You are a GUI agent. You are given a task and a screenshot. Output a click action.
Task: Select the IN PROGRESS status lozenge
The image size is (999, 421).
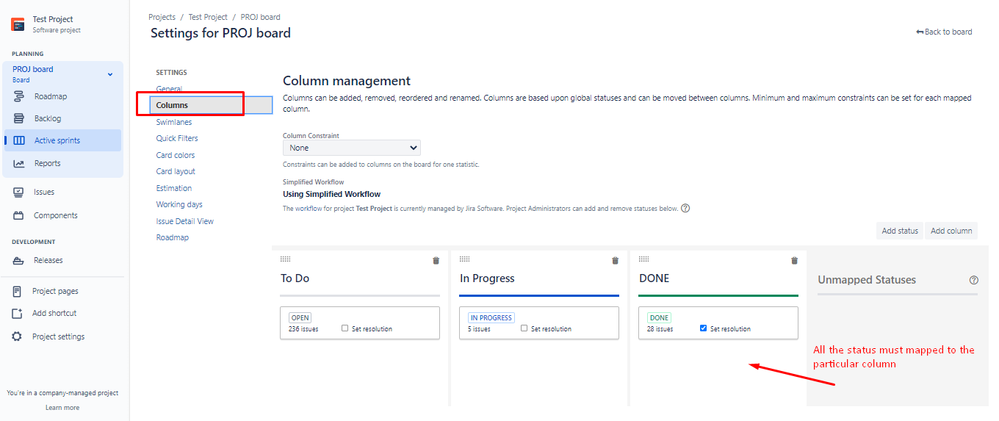(x=491, y=318)
